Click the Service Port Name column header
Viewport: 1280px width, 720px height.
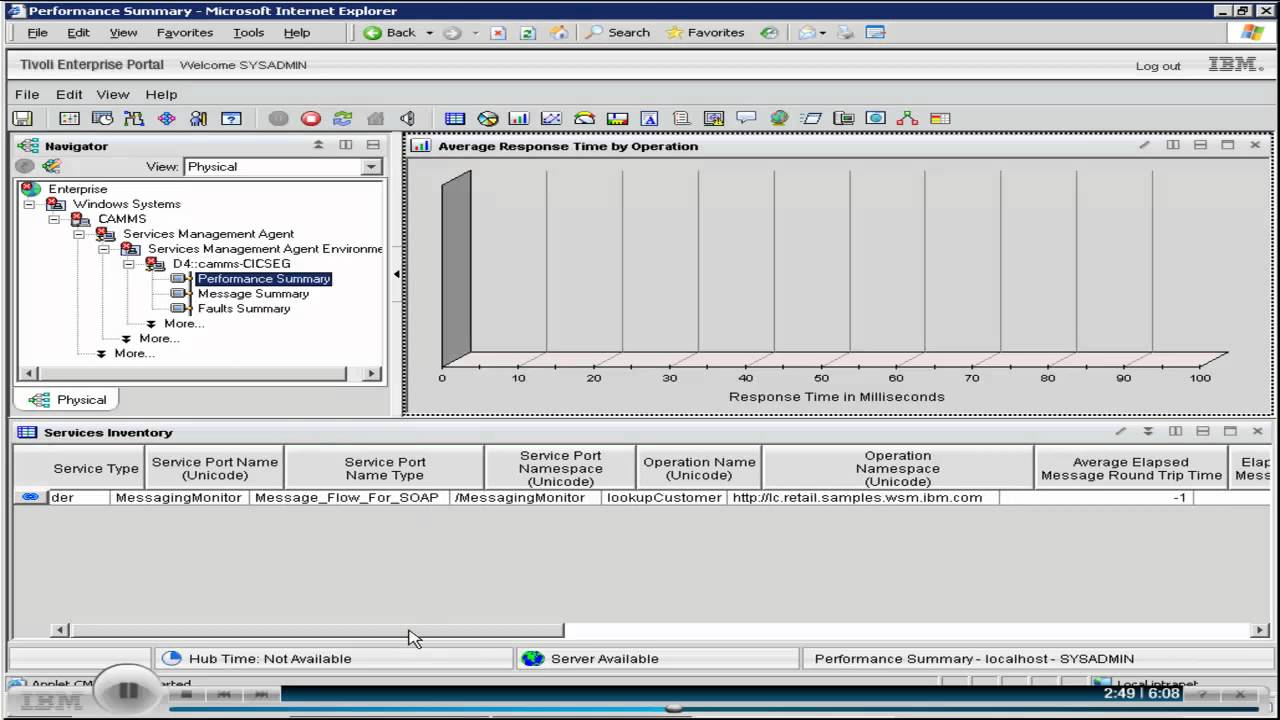coord(214,468)
